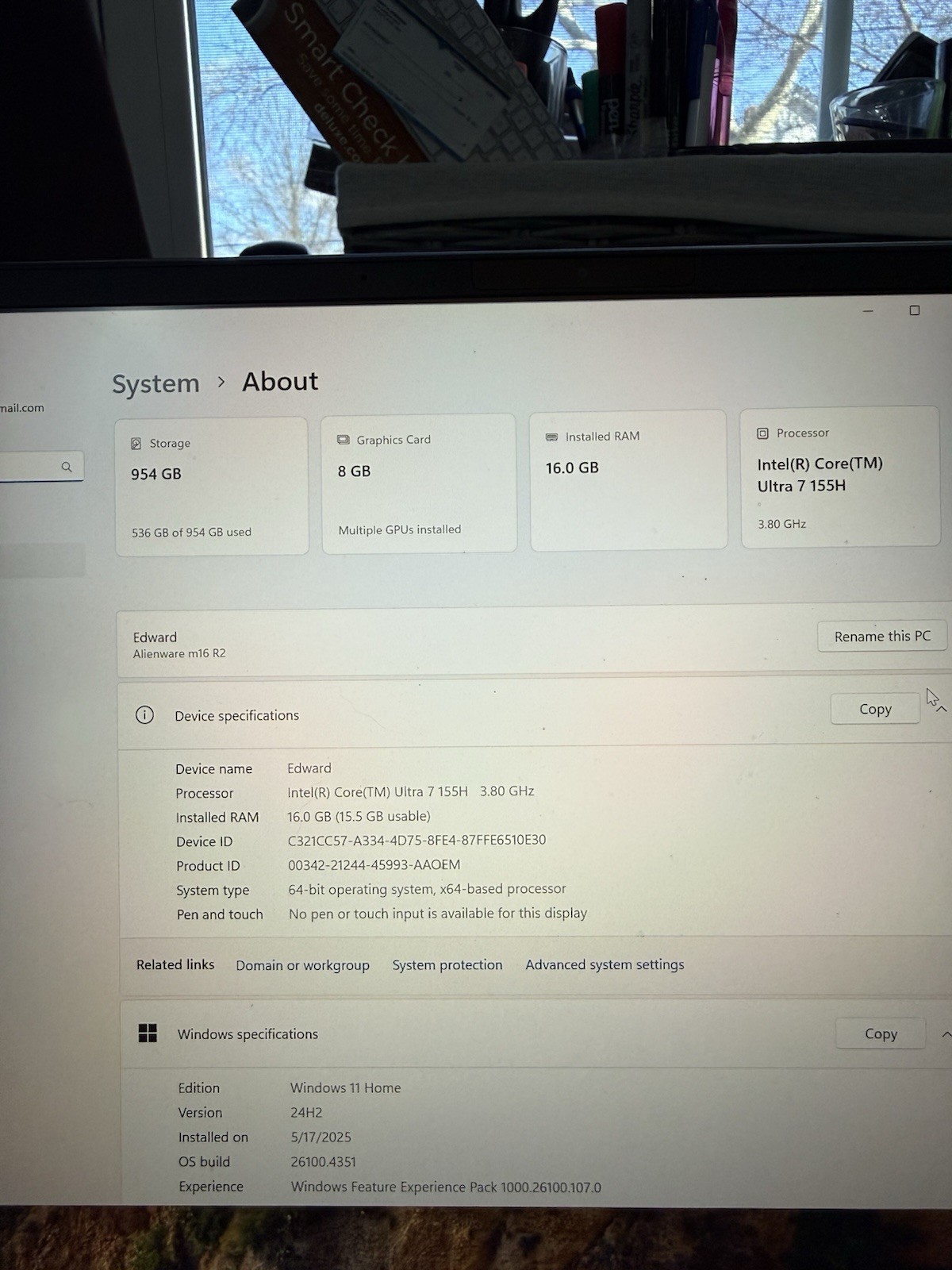
Task: Click the 64-bit operating system text
Action: (427, 889)
